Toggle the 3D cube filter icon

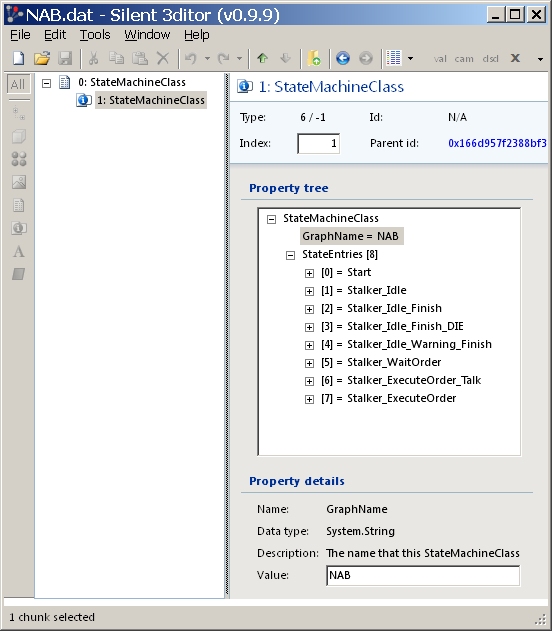[19, 136]
